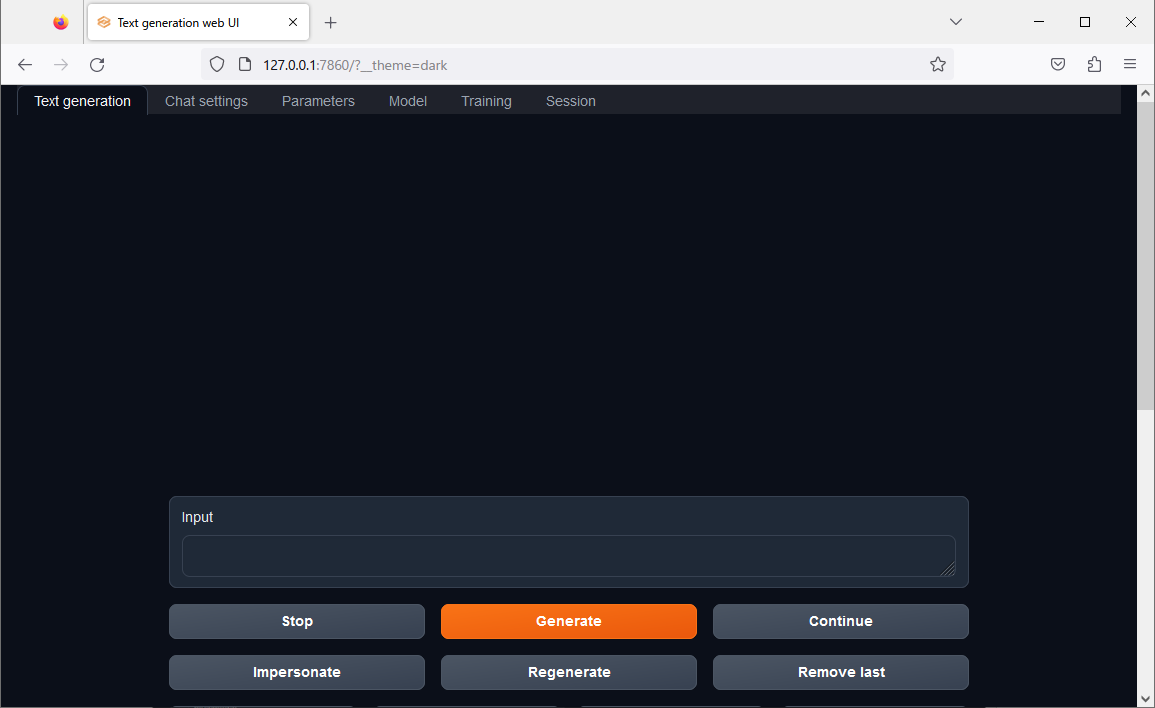Screen dimensions: 1155x708
Task: Open the Save to Pocket icon
Action: 1058,65
